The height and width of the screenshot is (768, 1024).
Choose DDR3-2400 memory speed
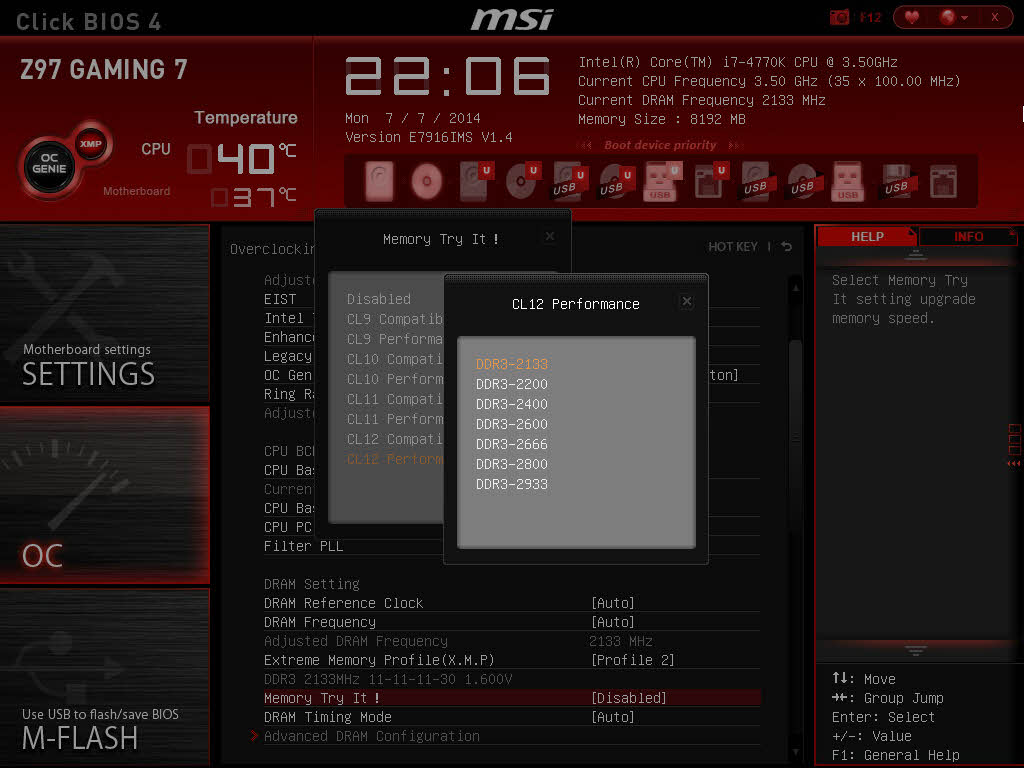point(511,404)
